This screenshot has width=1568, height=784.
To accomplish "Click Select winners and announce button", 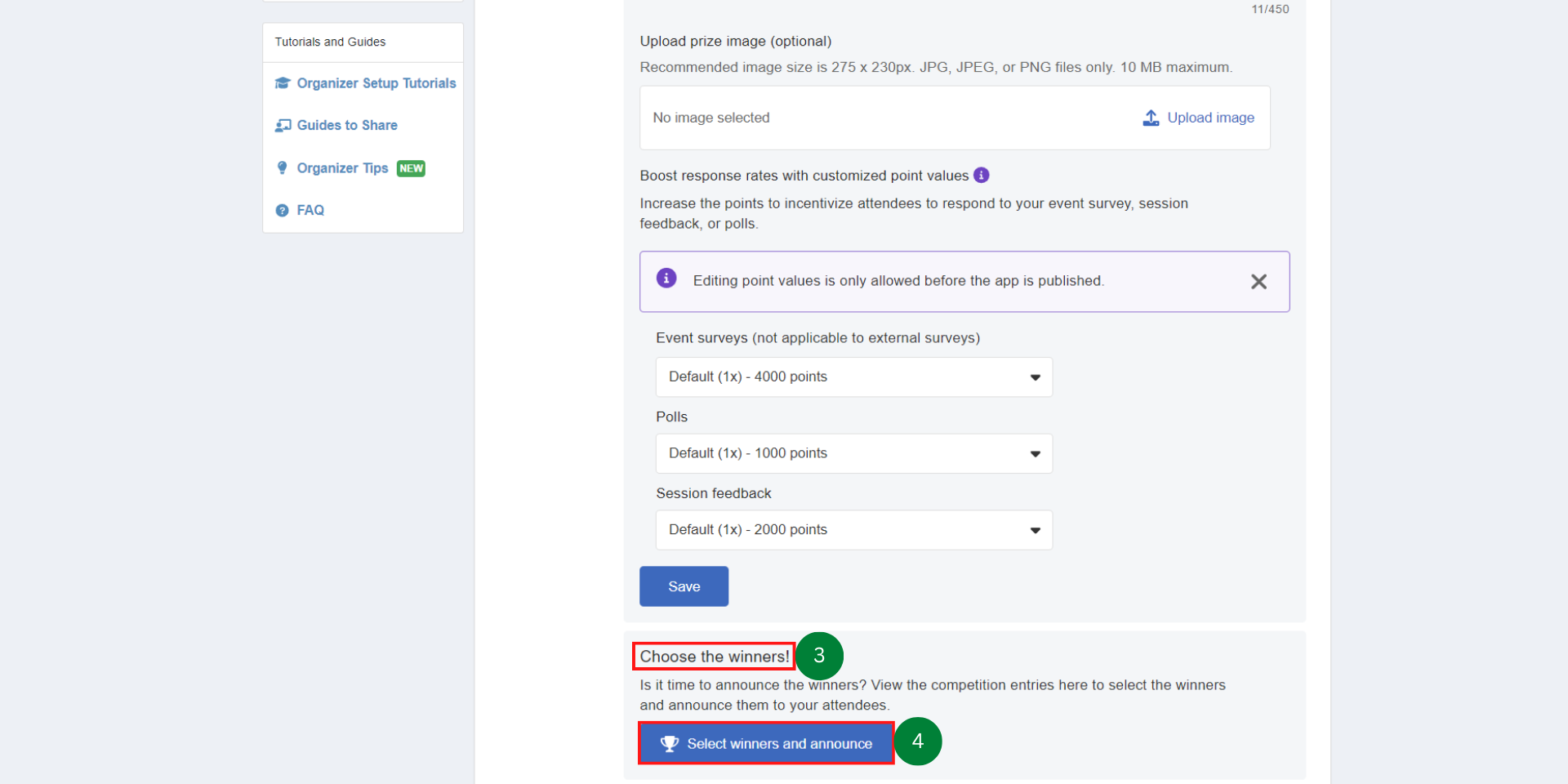I will [766, 743].
